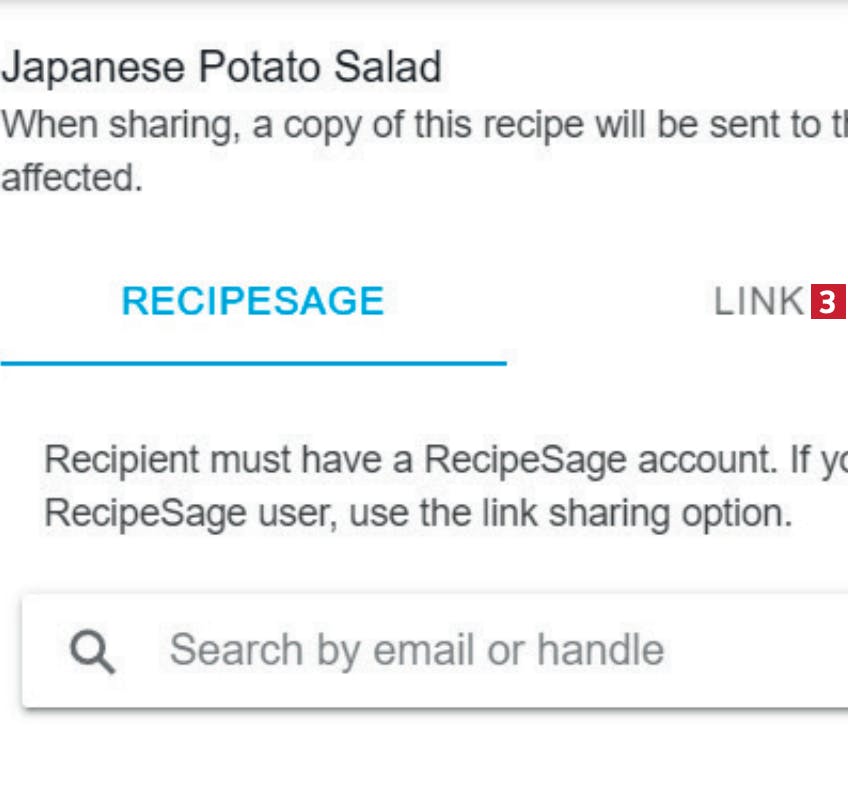The width and height of the screenshot is (848, 800).
Task: Click the word 'handle' in the search placeholder
Action: coord(600,649)
